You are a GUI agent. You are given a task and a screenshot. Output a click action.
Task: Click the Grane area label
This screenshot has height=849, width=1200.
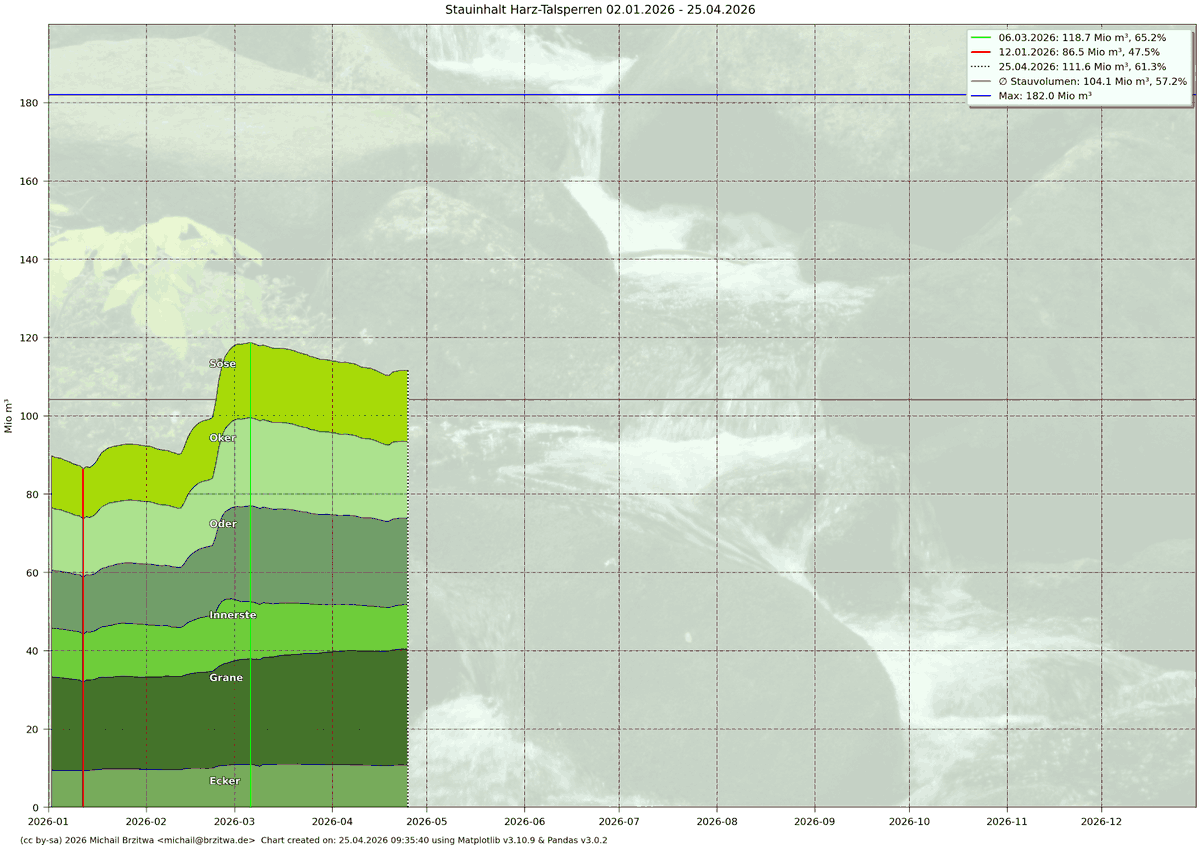point(226,678)
